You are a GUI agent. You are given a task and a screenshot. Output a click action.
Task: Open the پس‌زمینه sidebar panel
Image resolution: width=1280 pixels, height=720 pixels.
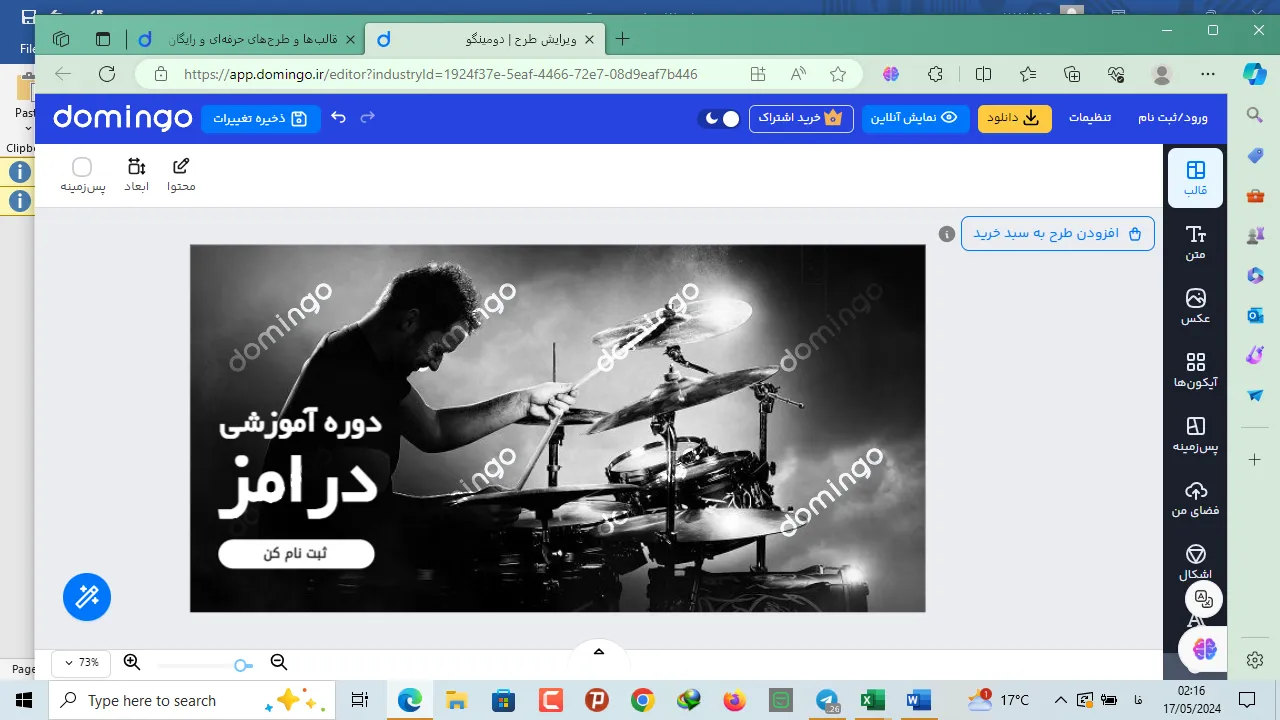[x=1195, y=435]
